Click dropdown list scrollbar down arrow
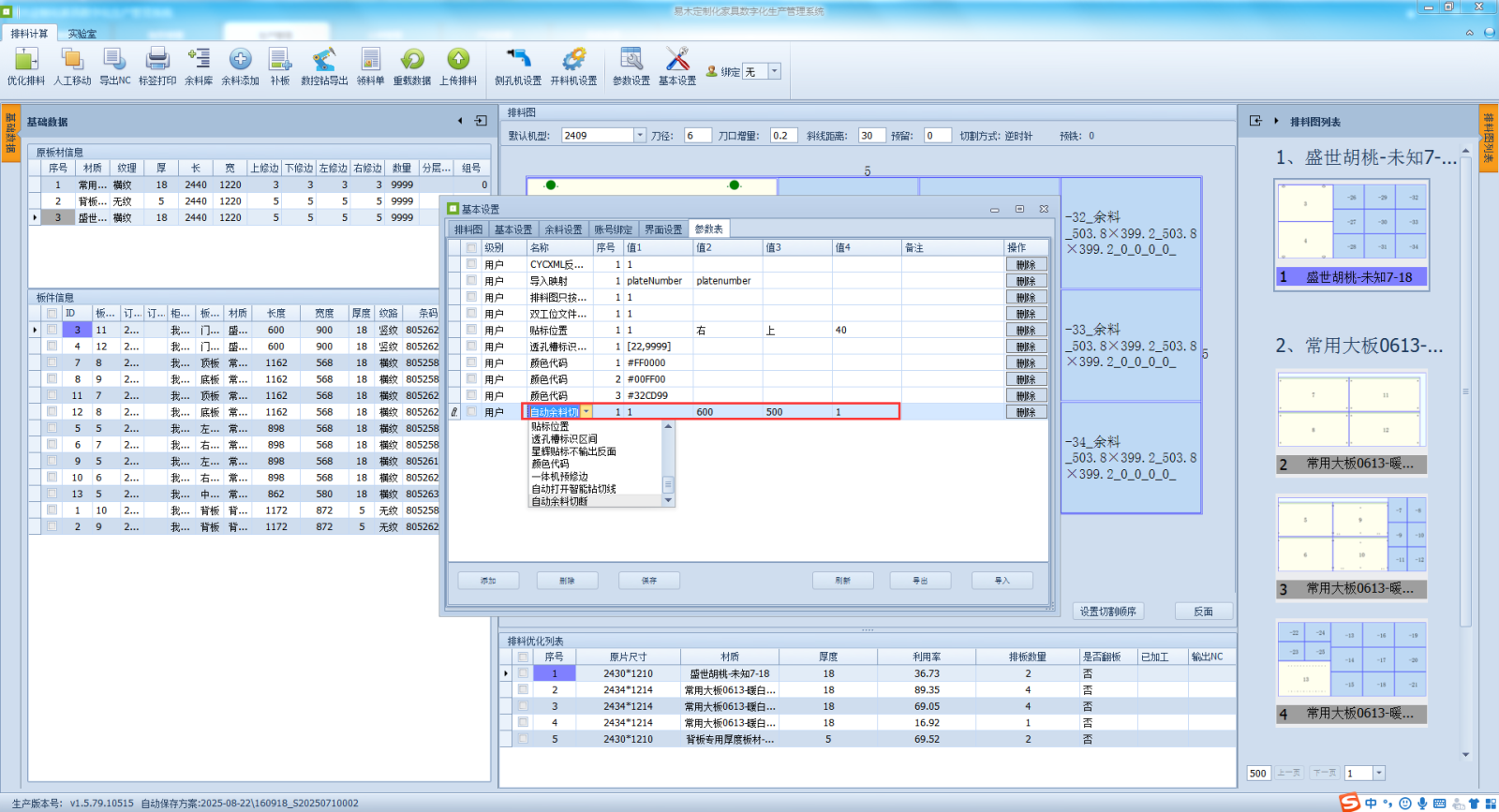Screen dimensions: 1499x812 [668, 501]
